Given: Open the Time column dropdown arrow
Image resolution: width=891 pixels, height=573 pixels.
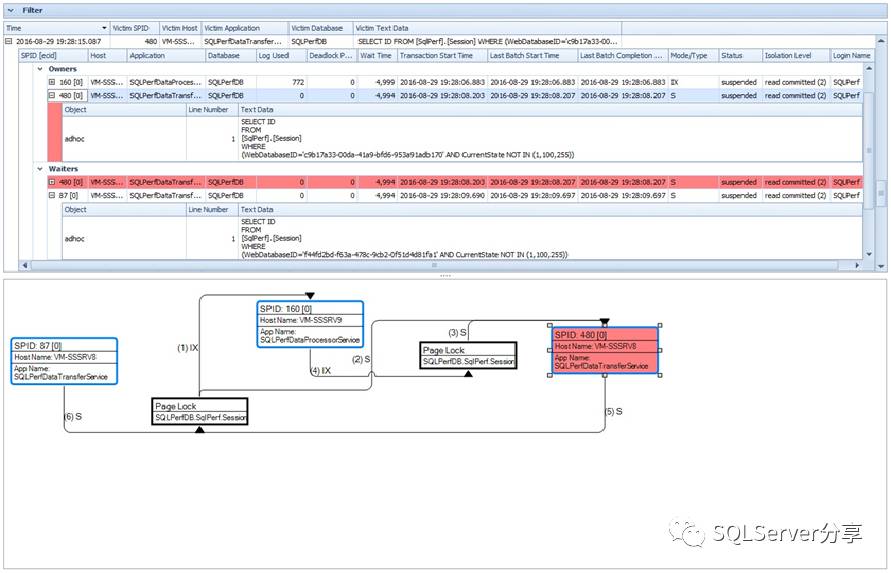Looking at the screenshot, I should (x=104, y=28).
